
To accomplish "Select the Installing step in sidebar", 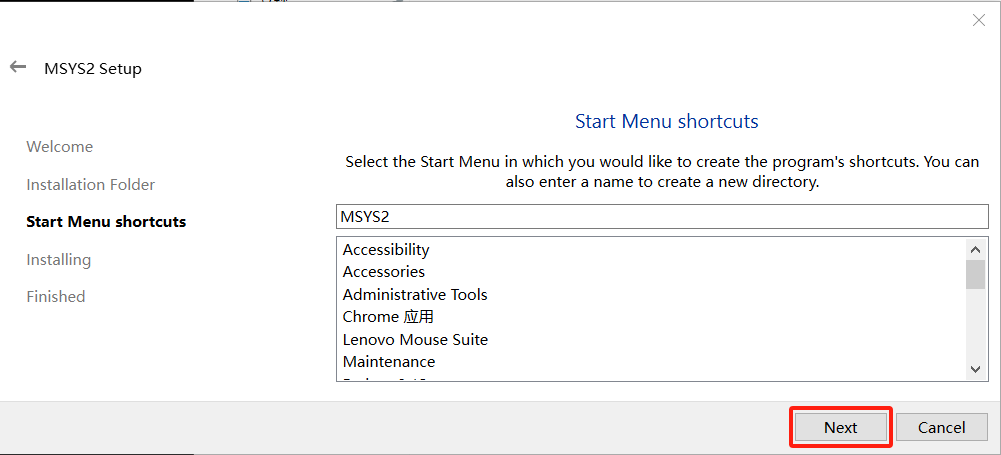I will click(59, 260).
